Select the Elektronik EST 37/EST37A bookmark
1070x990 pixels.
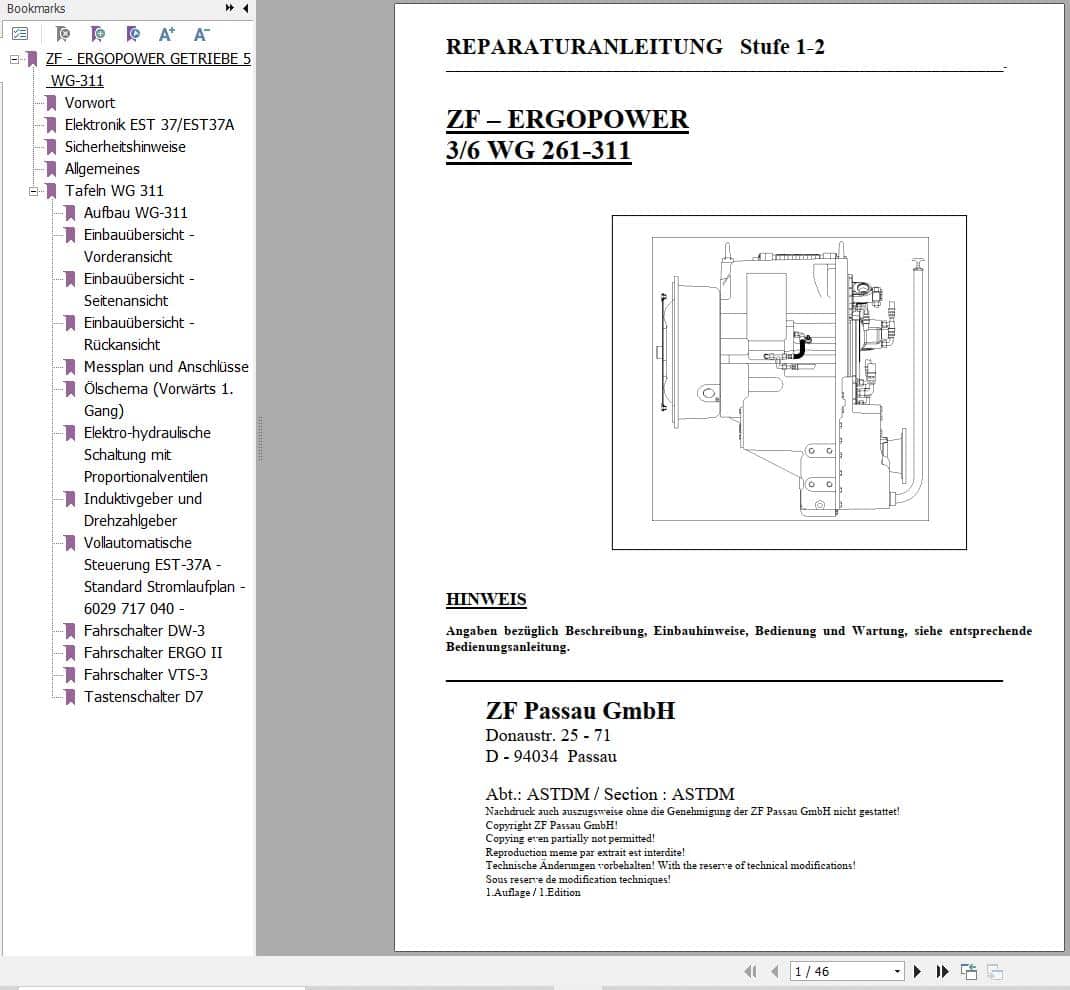point(149,125)
